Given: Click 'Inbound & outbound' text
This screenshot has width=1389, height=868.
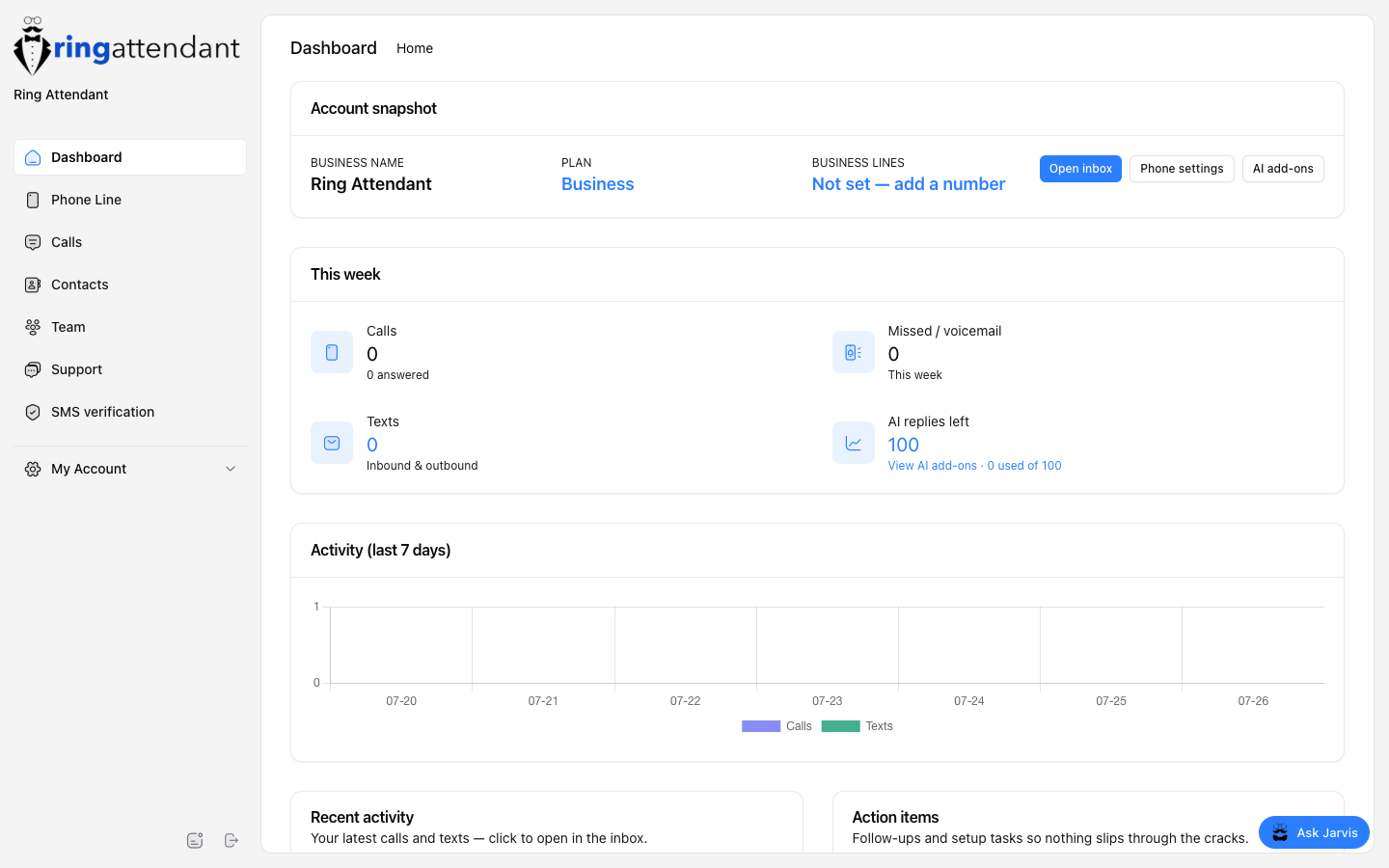Looking at the screenshot, I should (x=422, y=466).
